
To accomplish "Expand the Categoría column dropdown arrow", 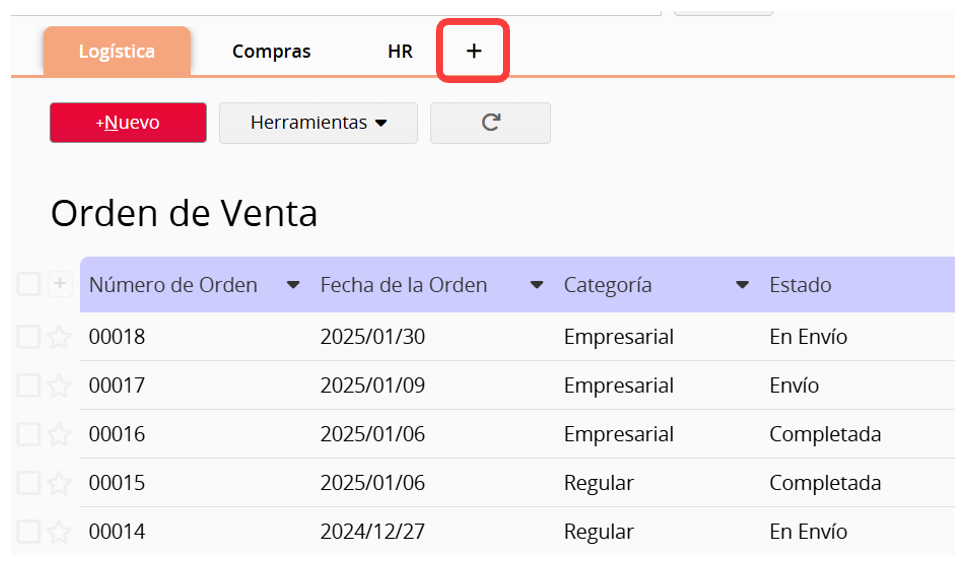I will pyautogui.click(x=742, y=285).
